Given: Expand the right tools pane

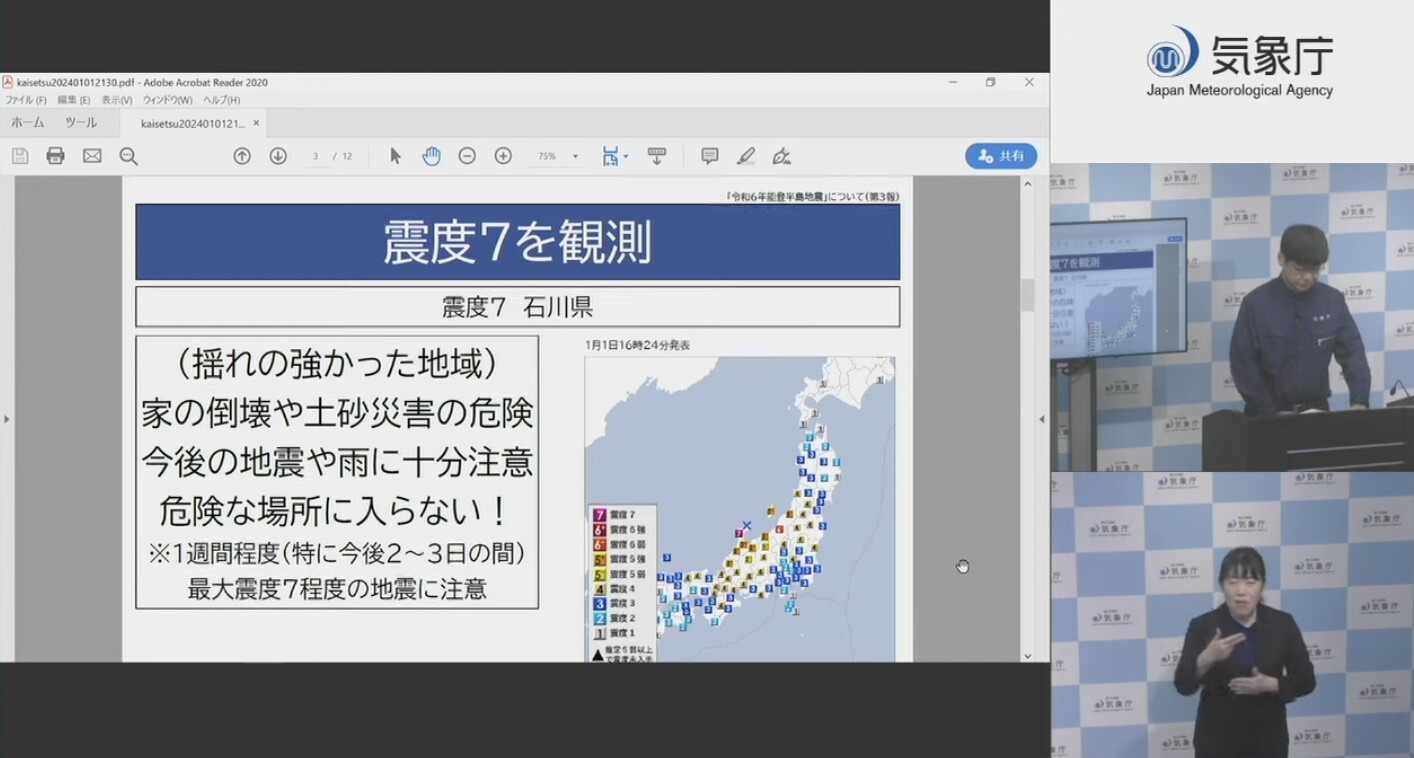Looking at the screenshot, I should [1041, 419].
